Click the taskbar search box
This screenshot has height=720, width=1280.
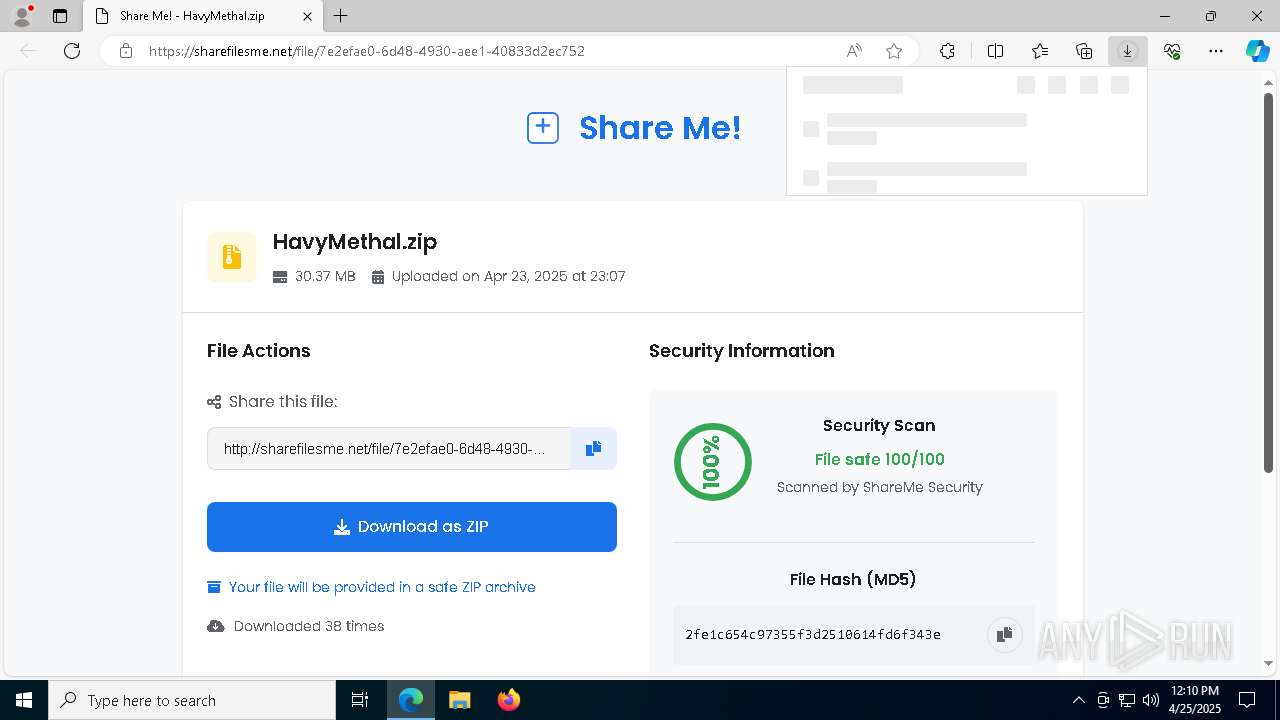[192, 700]
